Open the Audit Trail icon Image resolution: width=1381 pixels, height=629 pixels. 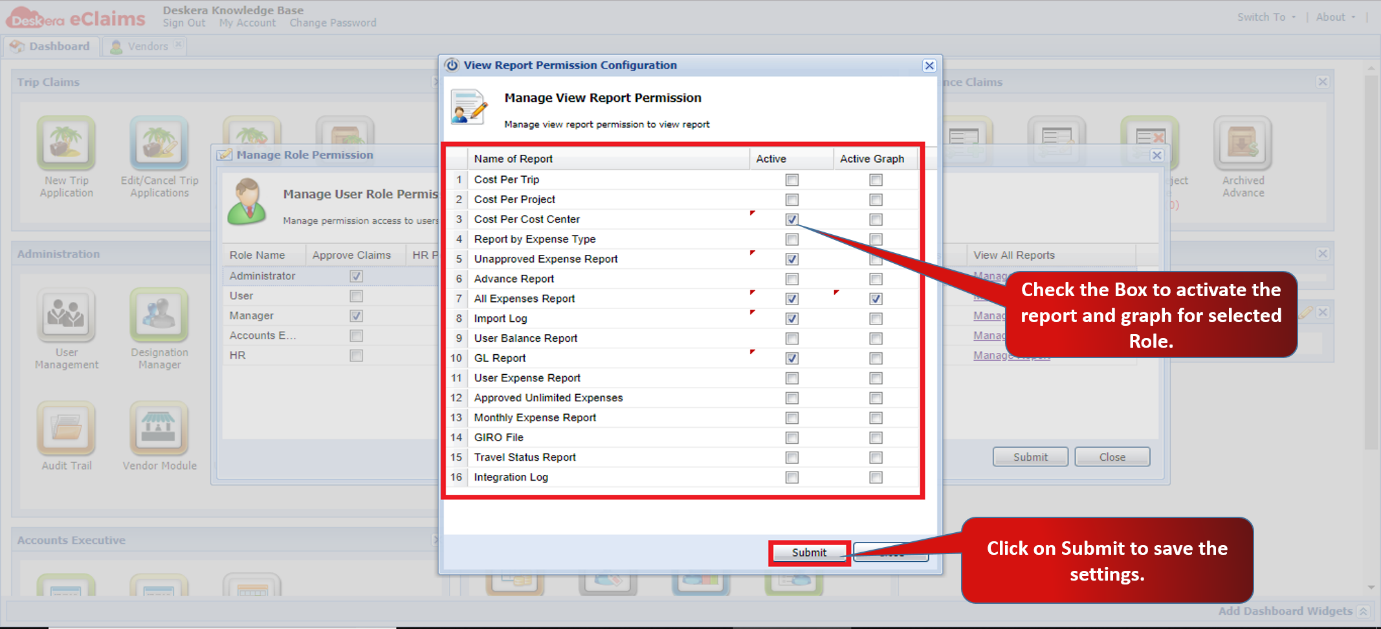click(x=67, y=429)
